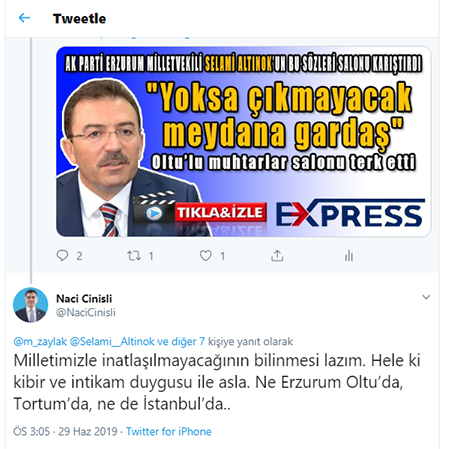Click the Tweetle header title
This screenshot has width=450, height=449.
(x=79, y=19)
